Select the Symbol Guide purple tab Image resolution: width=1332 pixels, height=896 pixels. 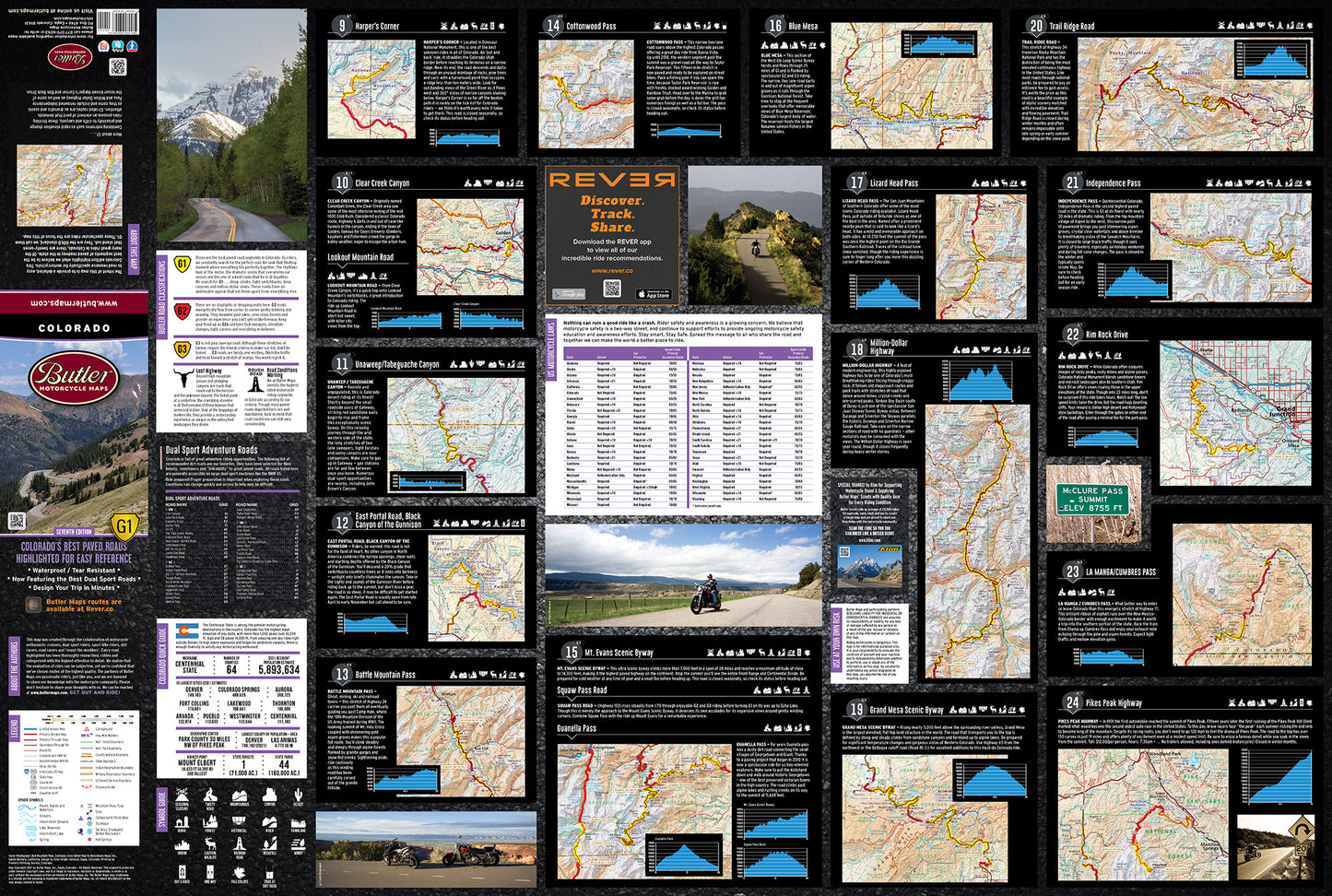pos(162,809)
